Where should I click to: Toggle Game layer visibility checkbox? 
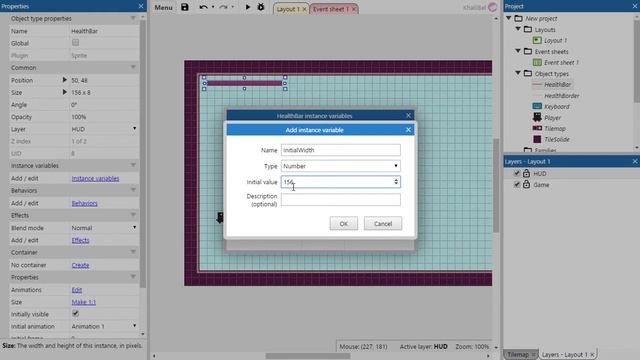(517, 184)
